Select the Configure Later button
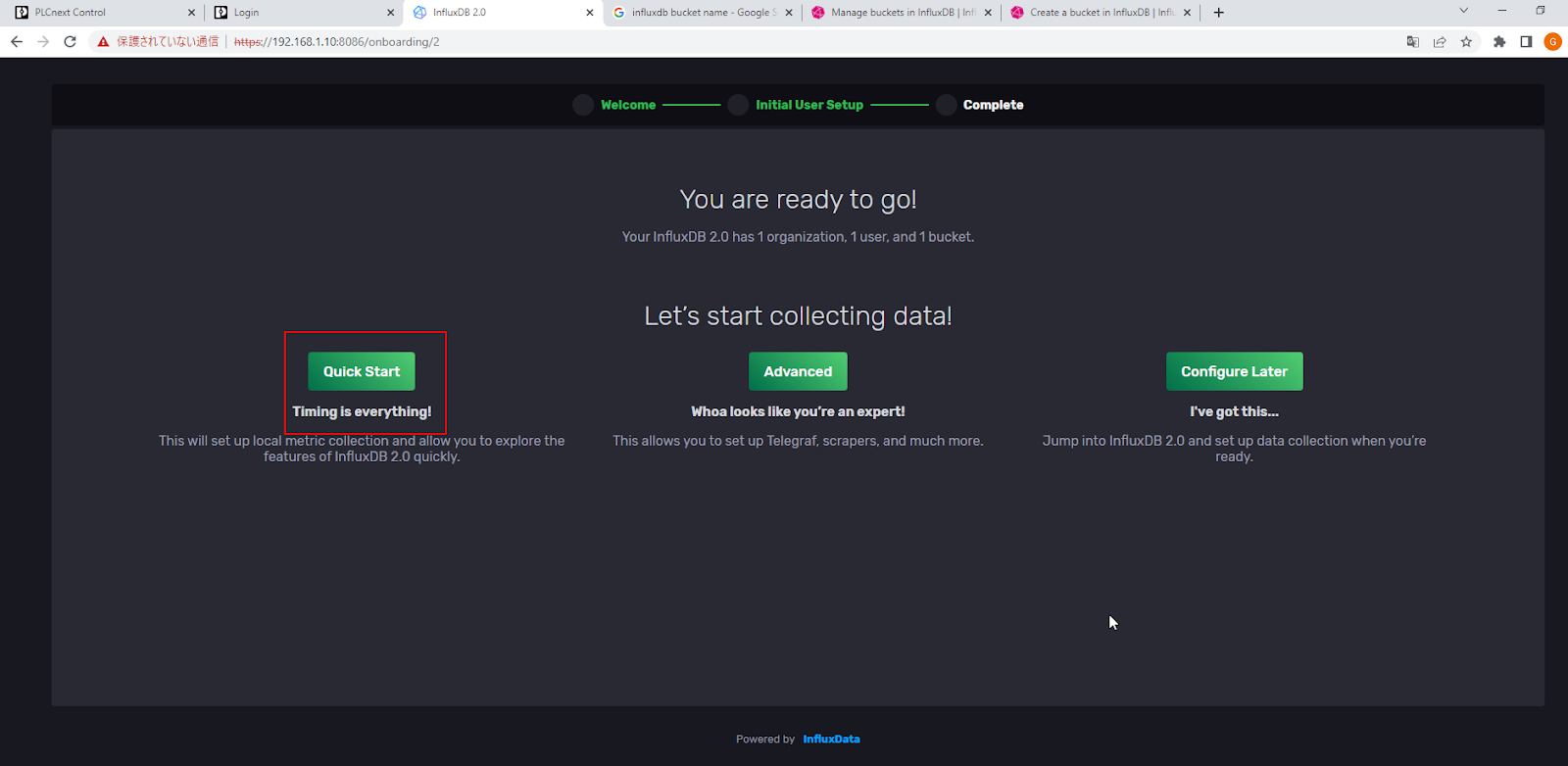The image size is (1568, 766). (x=1234, y=371)
